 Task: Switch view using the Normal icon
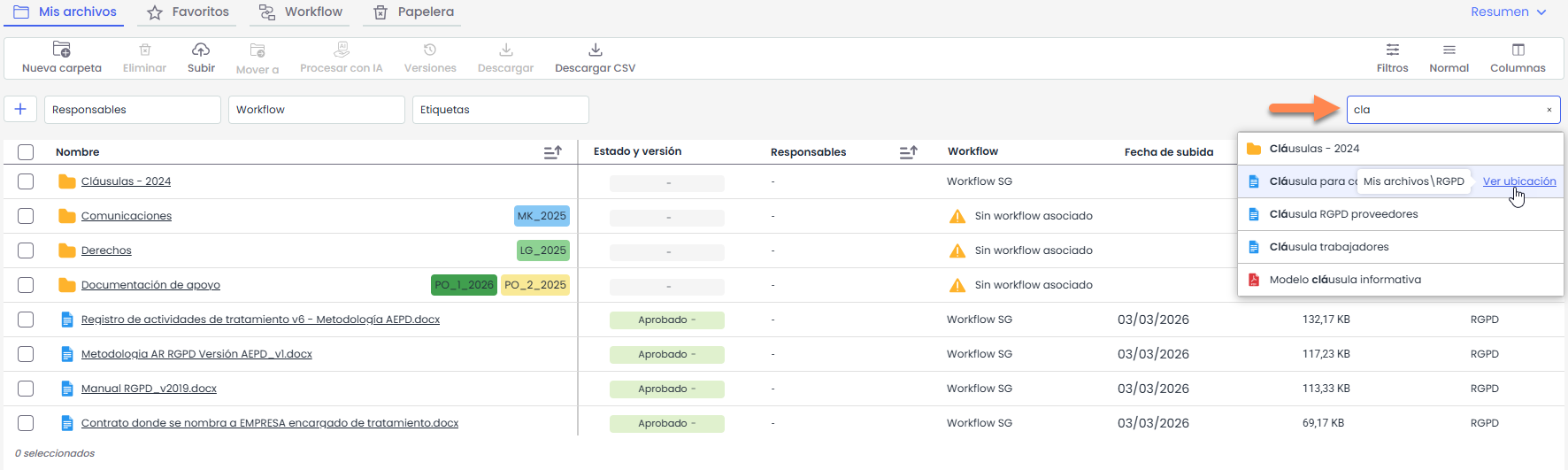[x=1449, y=50]
